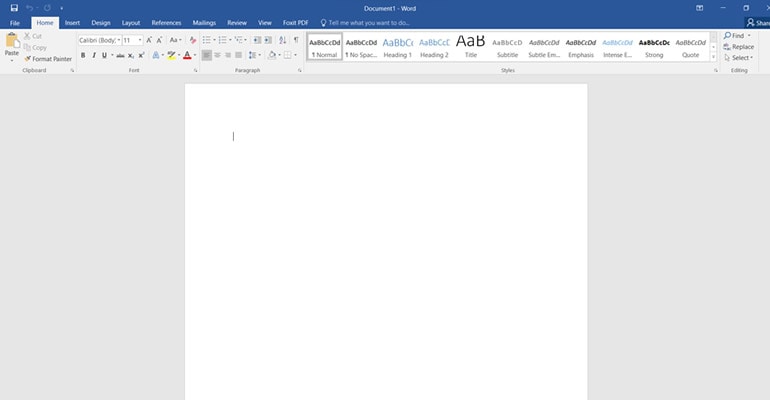Click Clear All Formatting icon
770x400 pixels.
(x=192, y=40)
